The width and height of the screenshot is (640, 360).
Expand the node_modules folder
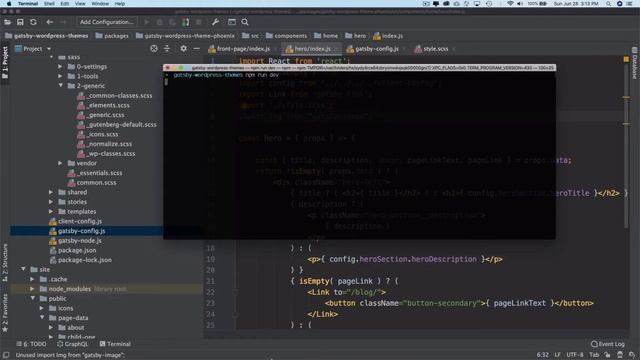point(32,289)
